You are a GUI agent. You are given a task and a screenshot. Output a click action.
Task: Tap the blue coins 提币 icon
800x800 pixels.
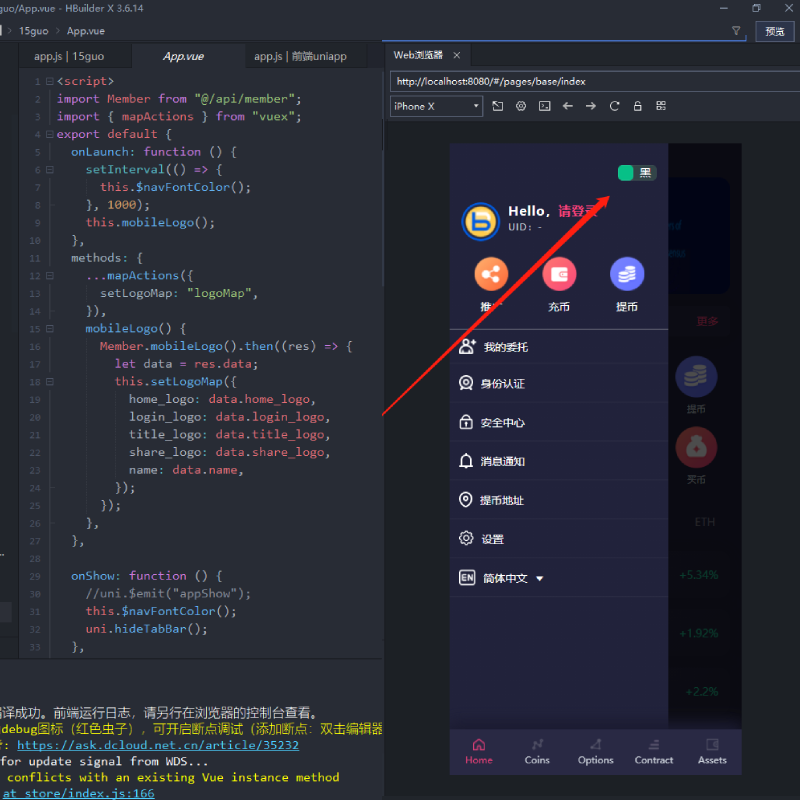coord(627,274)
